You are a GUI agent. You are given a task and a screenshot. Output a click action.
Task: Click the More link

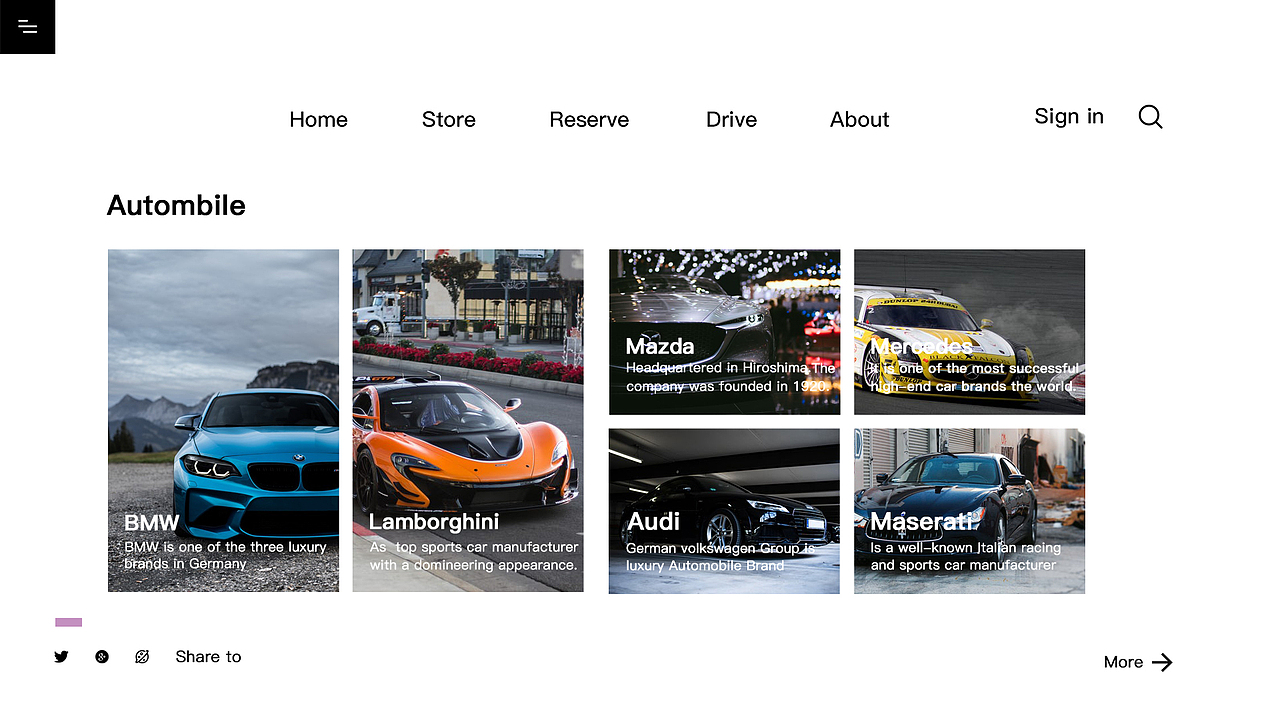tap(1123, 662)
